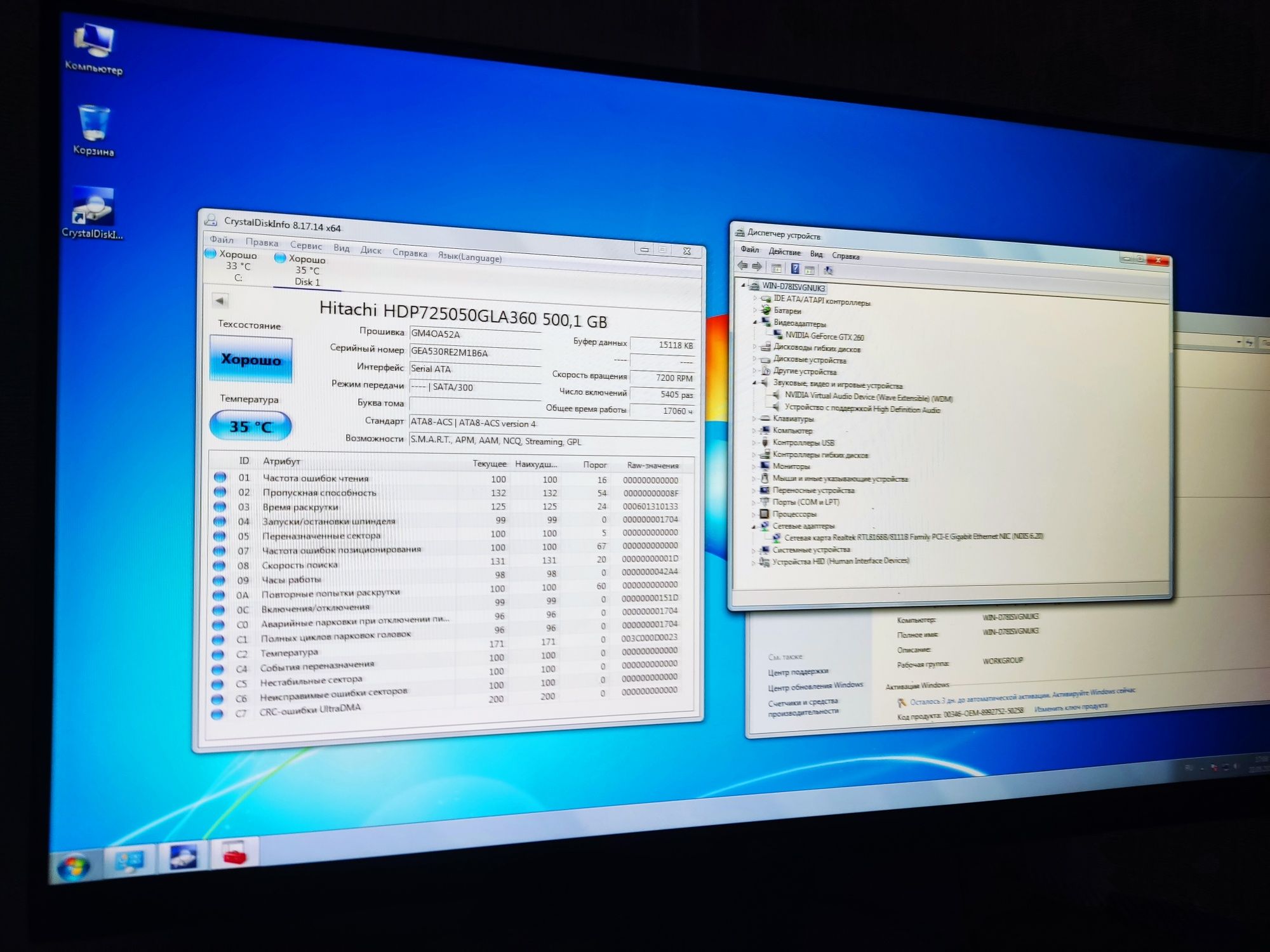This screenshot has height=952, width=1270.
Task: Click Back arrow in Device Manager toolbar
Action: [743, 266]
